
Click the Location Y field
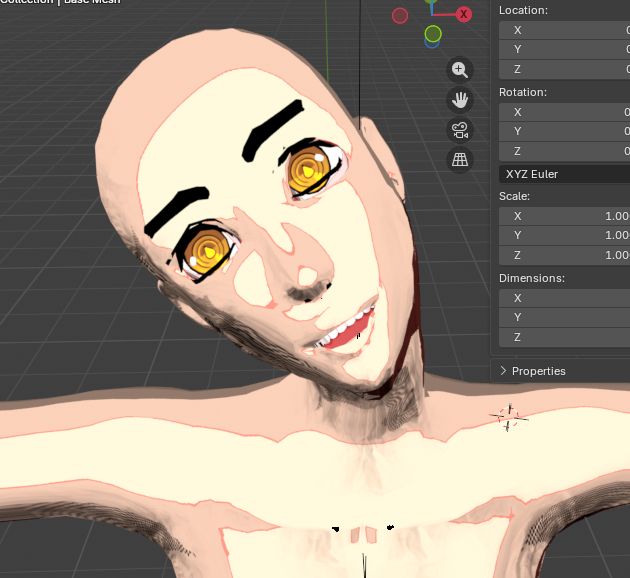(565, 49)
